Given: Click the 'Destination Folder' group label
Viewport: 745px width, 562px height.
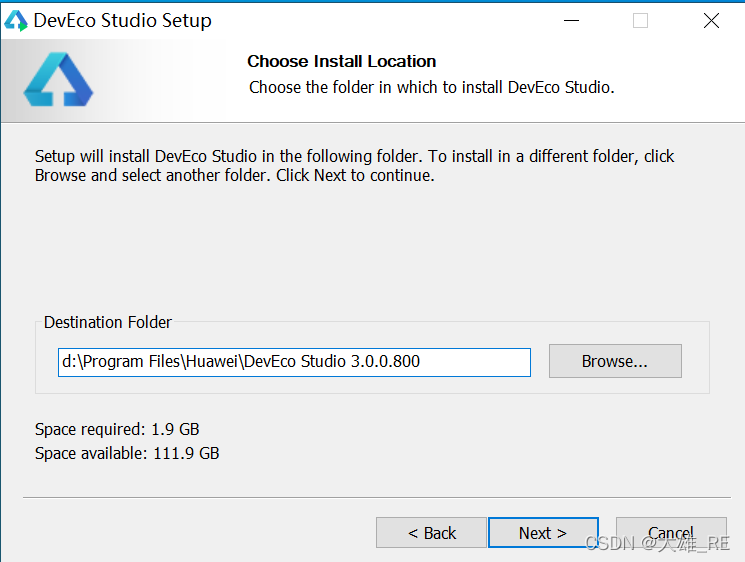Looking at the screenshot, I should tap(108, 322).
